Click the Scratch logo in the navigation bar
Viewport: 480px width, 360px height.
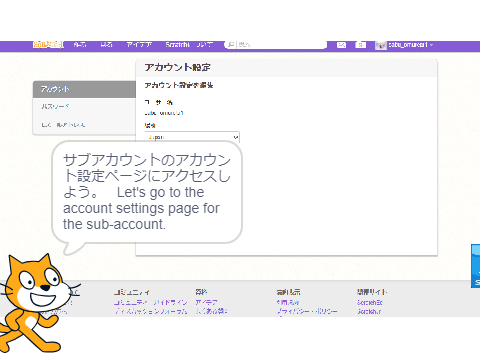click(x=48, y=45)
